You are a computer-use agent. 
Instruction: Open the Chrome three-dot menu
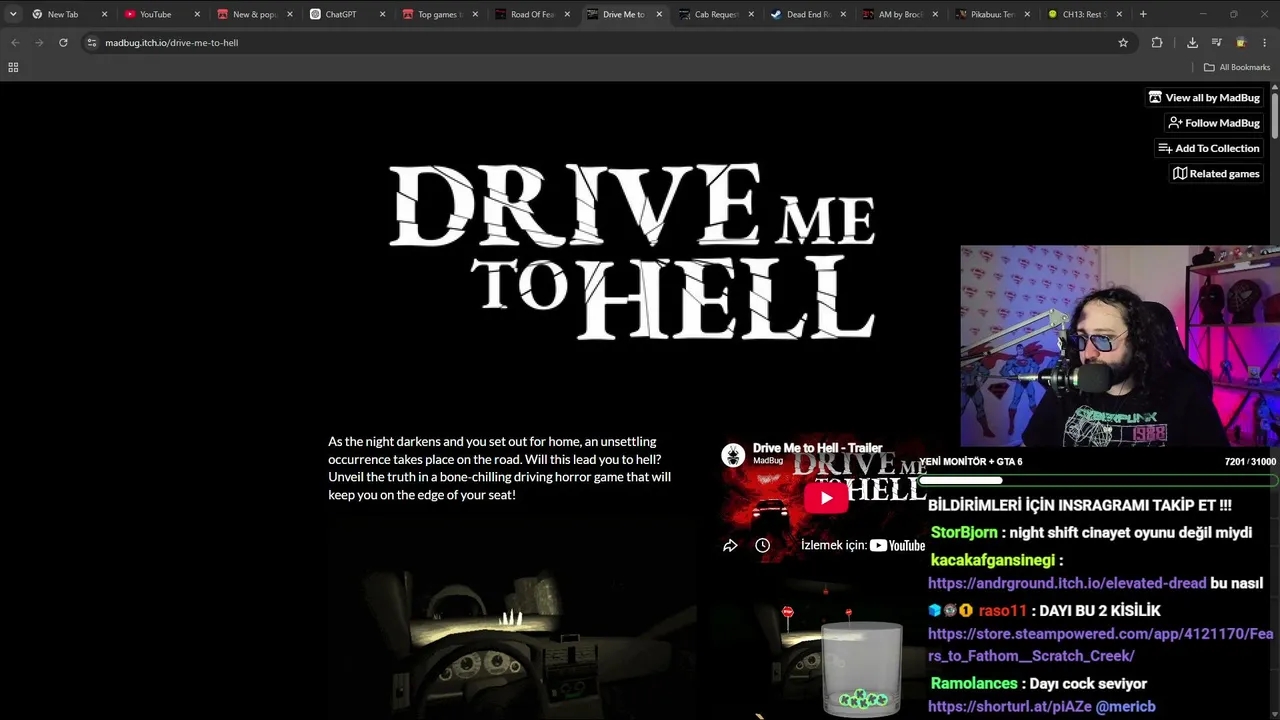point(1265,43)
